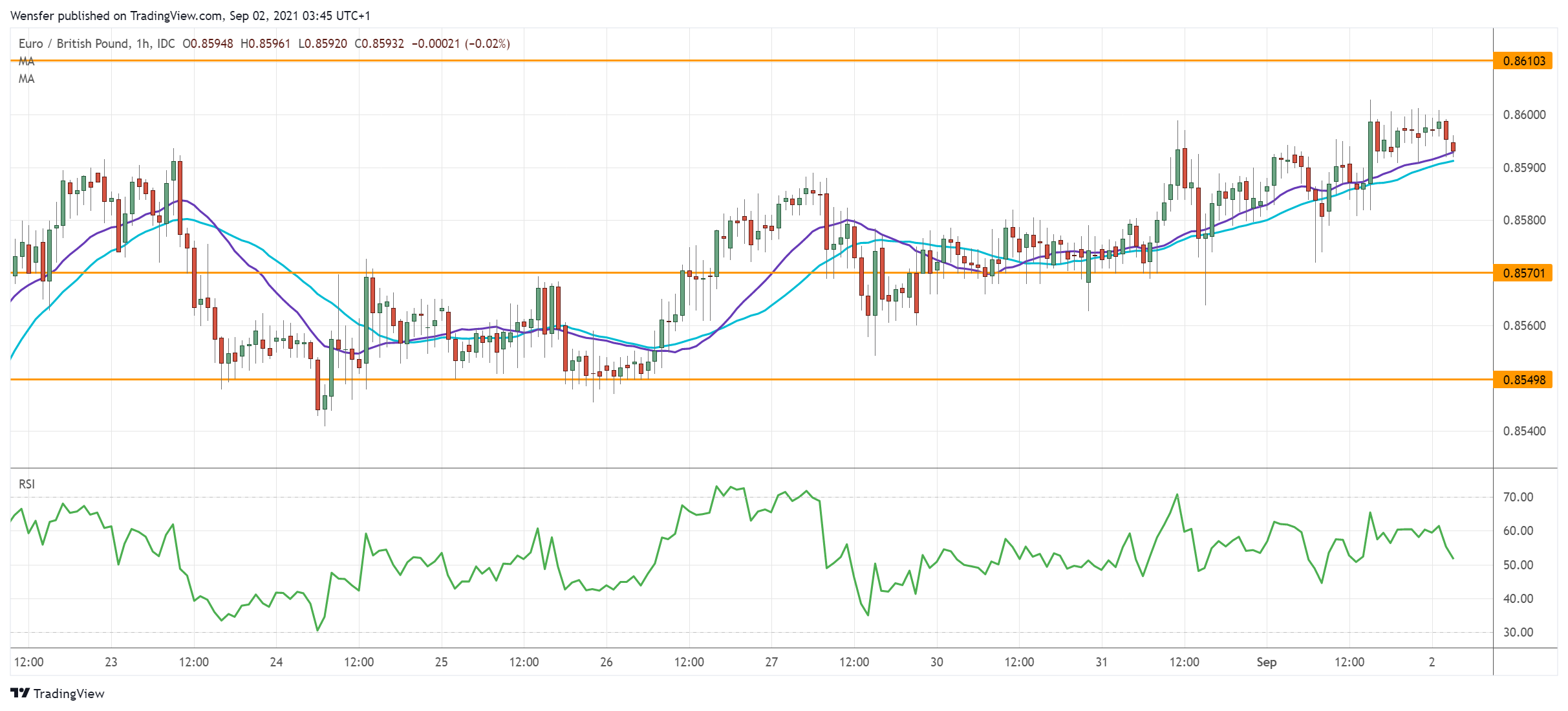Click the closing price C0.85932 readout

tap(379, 43)
